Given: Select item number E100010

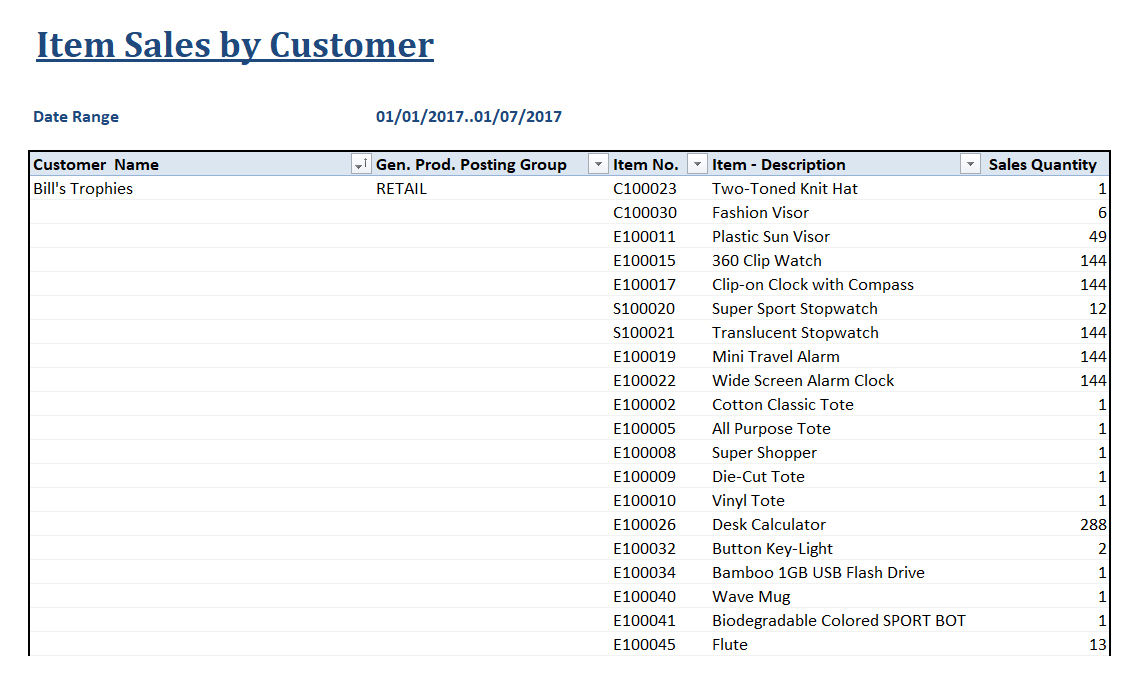Looking at the screenshot, I should click(x=644, y=500).
